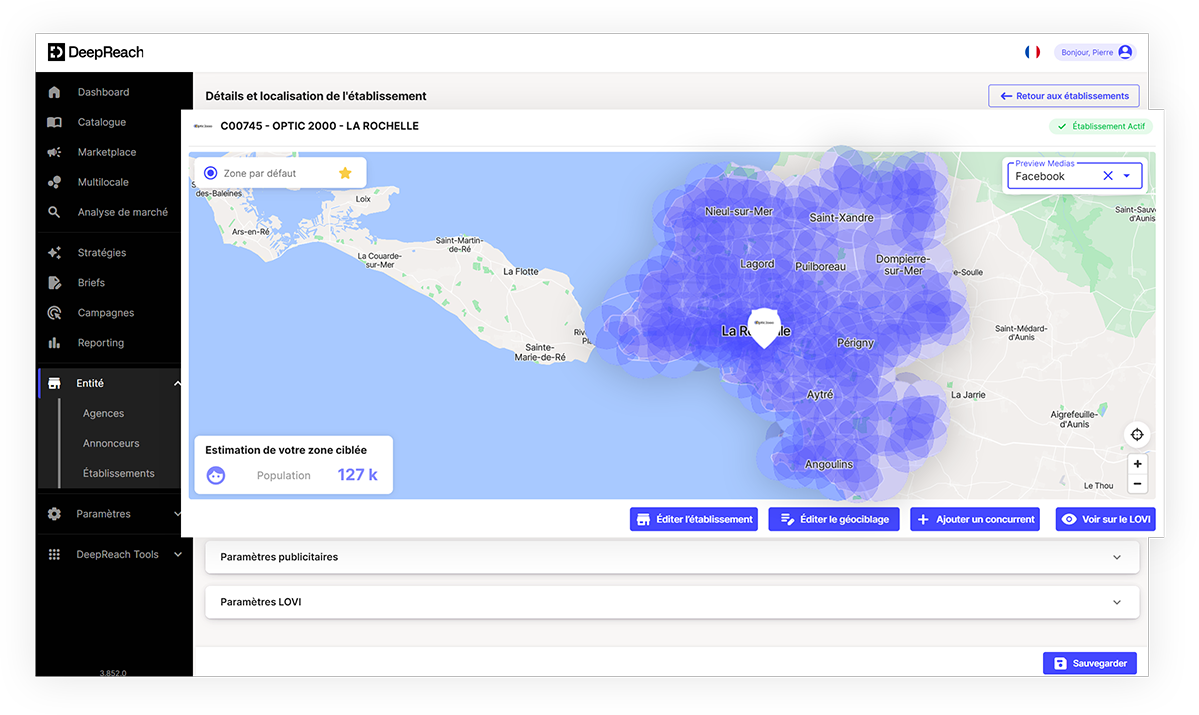This screenshot has width=1199, height=715.
Task: Click Éditer l'établissement button
Action: pos(694,519)
